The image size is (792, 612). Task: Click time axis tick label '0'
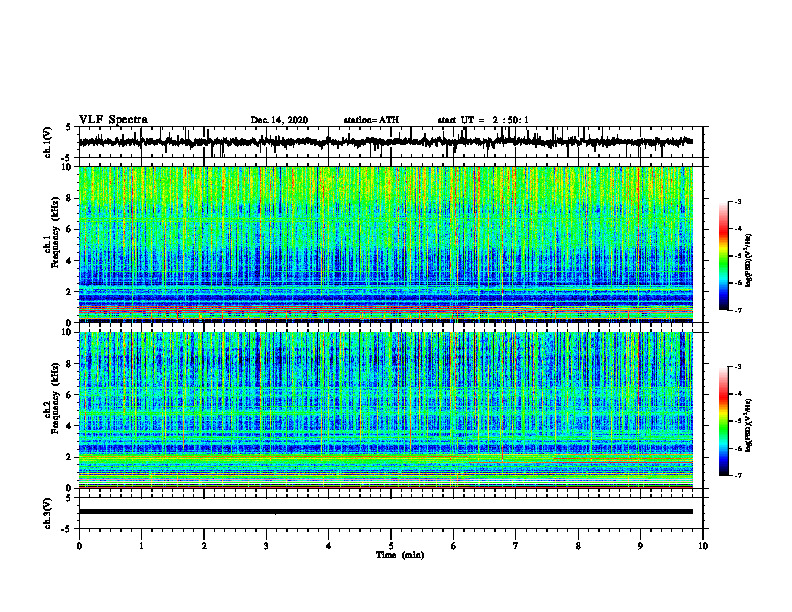(x=79, y=546)
